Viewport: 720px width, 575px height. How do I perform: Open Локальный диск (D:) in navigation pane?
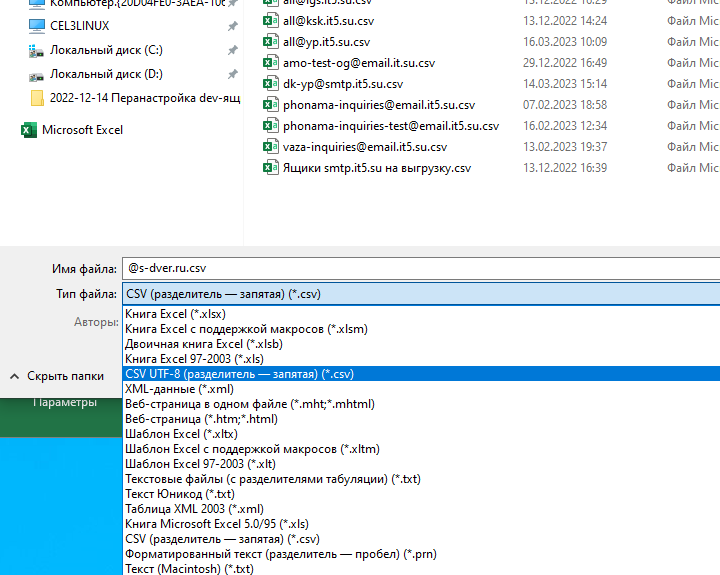(106, 74)
